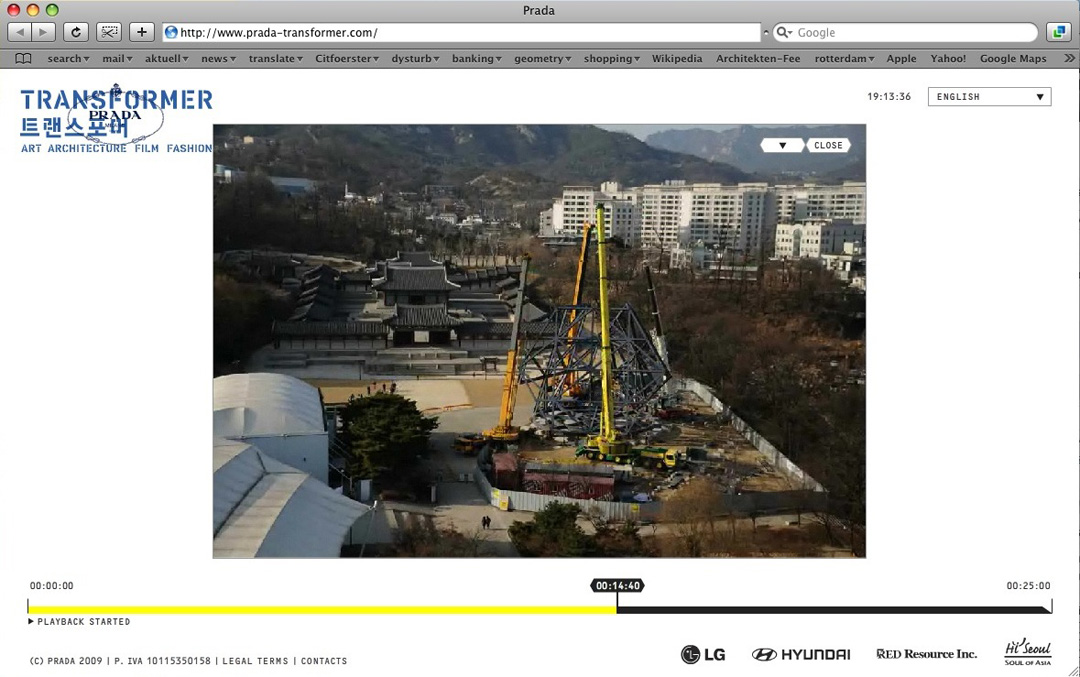Go back with the browser back arrow

tap(19, 32)
